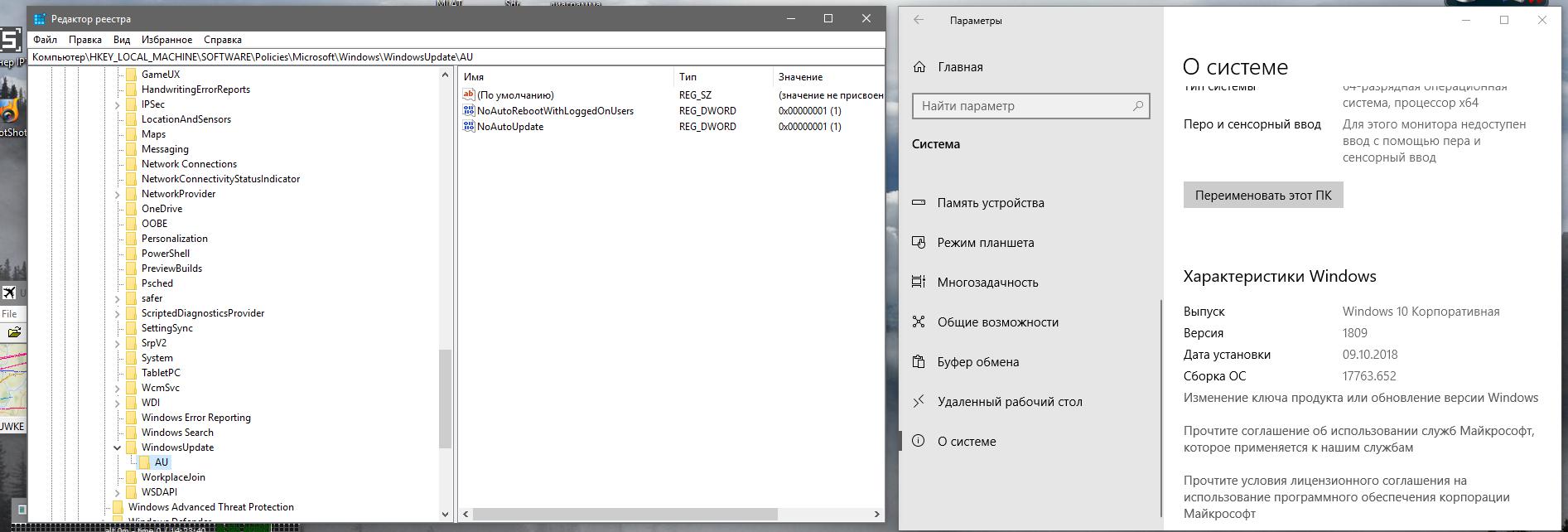The image size is (1568, 532).
Task: Open the Режим планшета page
Action: (x=986, y=243)
